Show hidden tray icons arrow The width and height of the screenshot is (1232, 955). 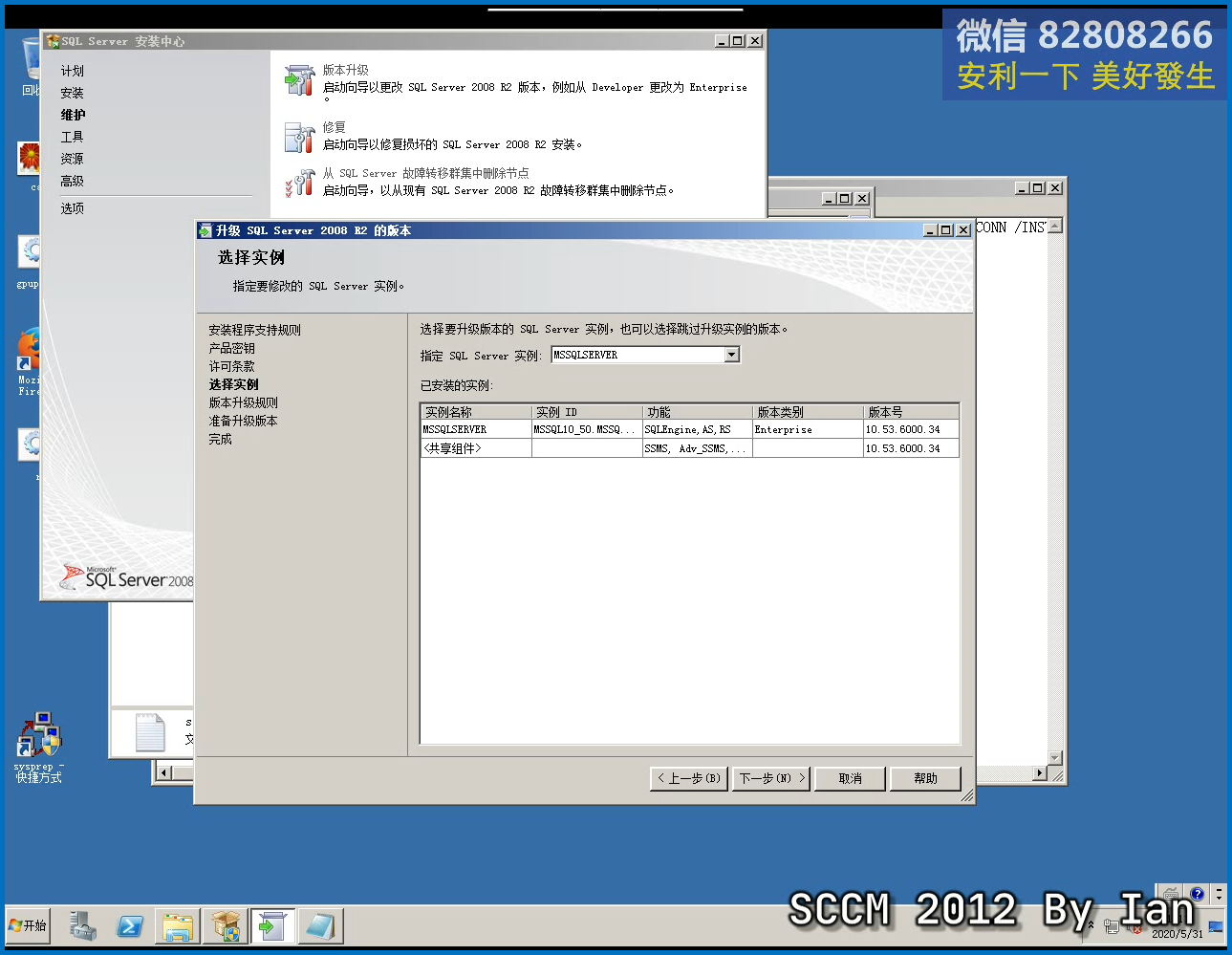point(1091,925)
